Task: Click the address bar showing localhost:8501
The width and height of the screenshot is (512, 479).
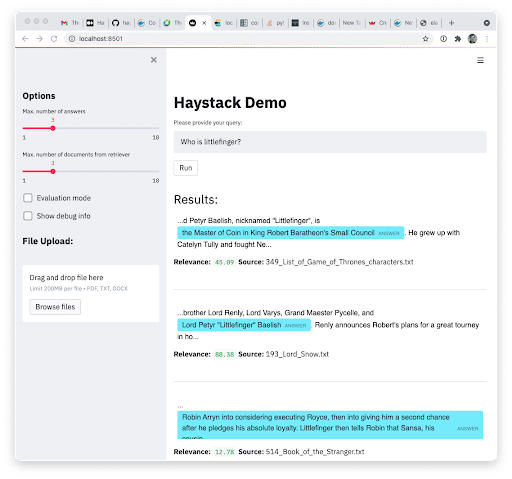Action: pyautogui.click(x=248, y=39)
